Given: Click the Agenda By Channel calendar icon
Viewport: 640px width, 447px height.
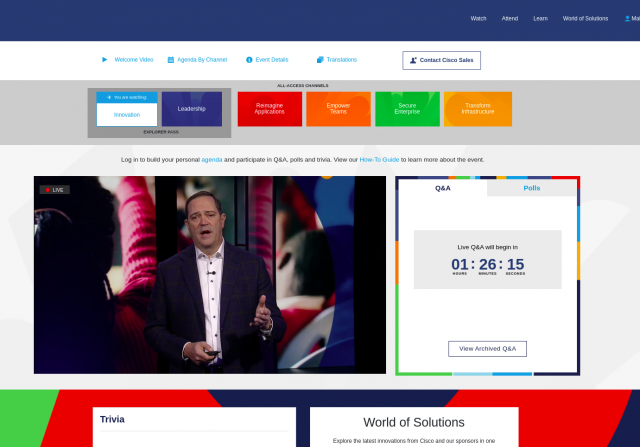Looking at the screenshot, I should coord(171,60).
